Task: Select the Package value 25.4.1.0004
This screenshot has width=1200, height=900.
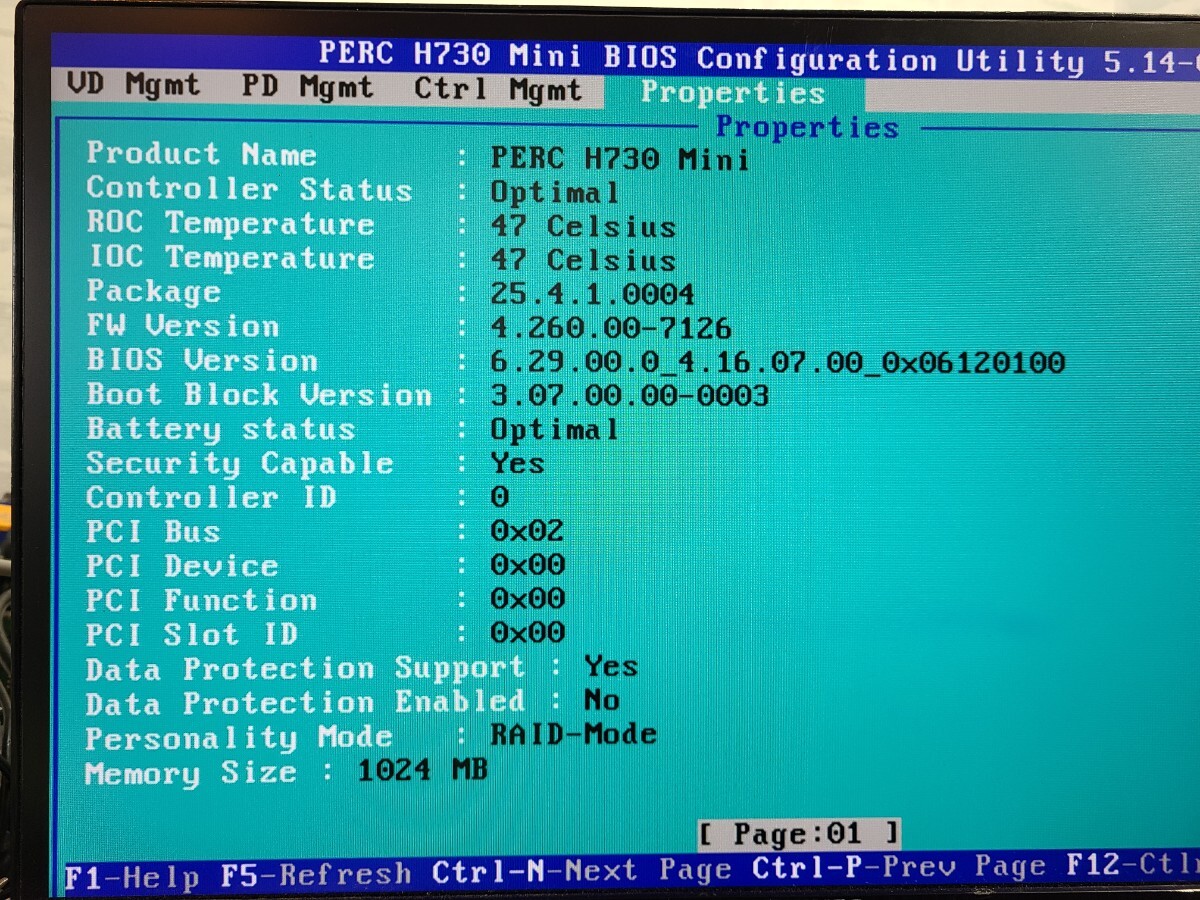Action: 592,294
